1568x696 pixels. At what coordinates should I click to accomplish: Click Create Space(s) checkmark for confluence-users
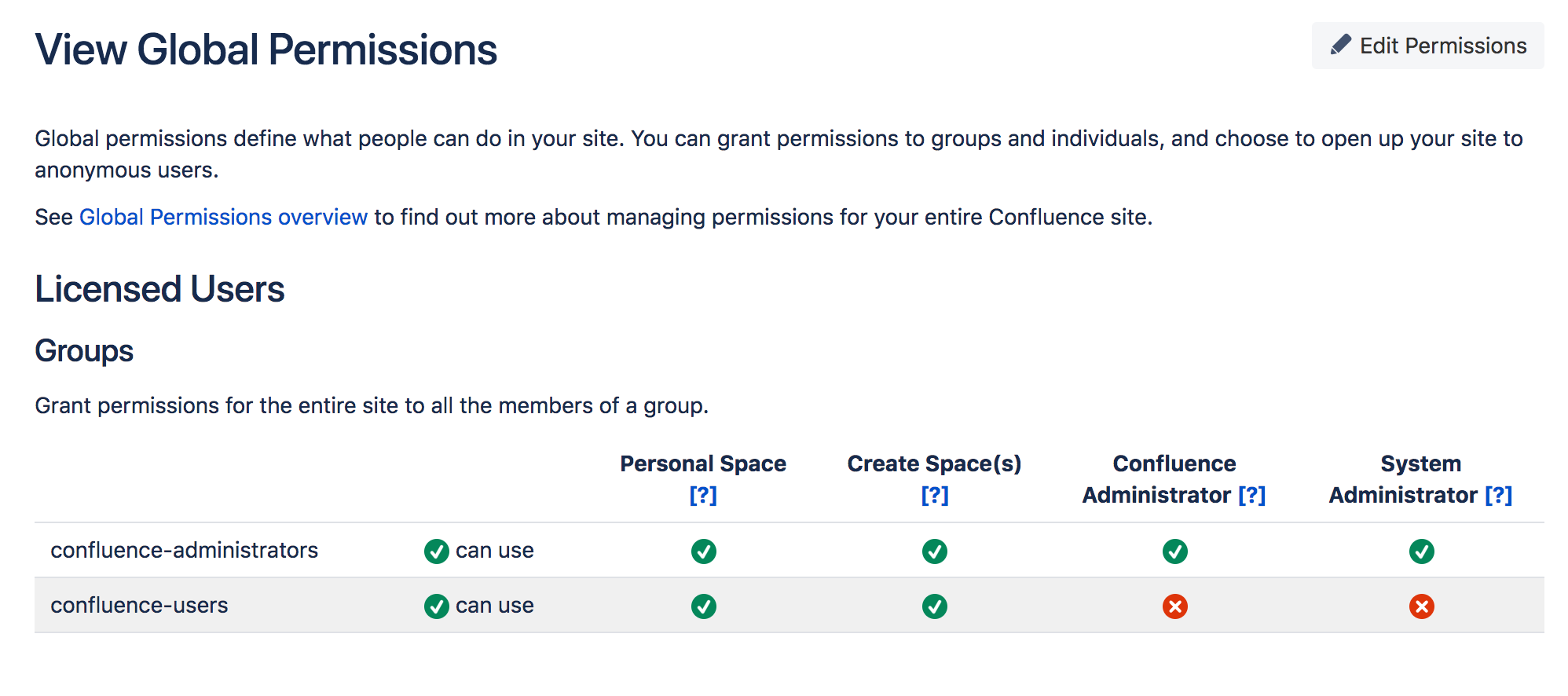(934, 606)
